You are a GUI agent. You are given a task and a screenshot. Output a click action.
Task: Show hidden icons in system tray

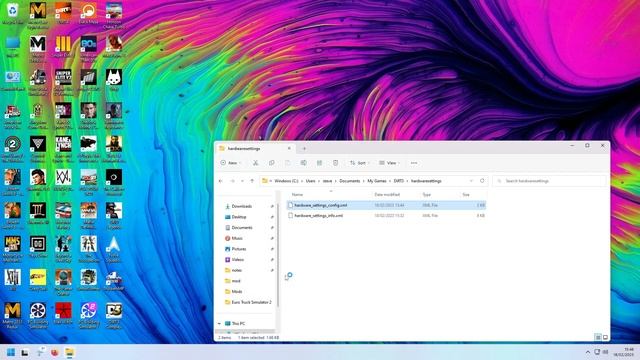588,352
